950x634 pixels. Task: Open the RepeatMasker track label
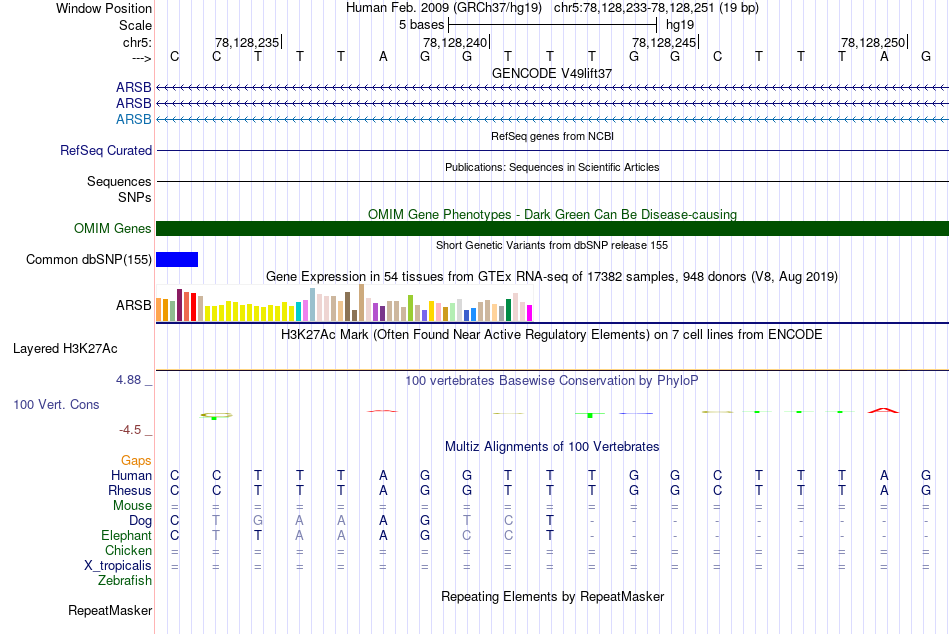coord(110,610)
